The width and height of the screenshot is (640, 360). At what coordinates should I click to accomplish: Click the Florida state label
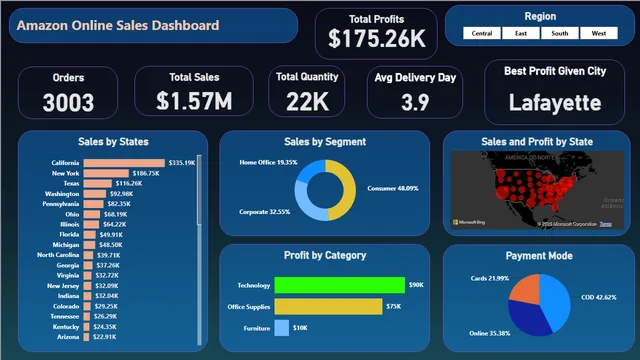click(x=69, y=235)
